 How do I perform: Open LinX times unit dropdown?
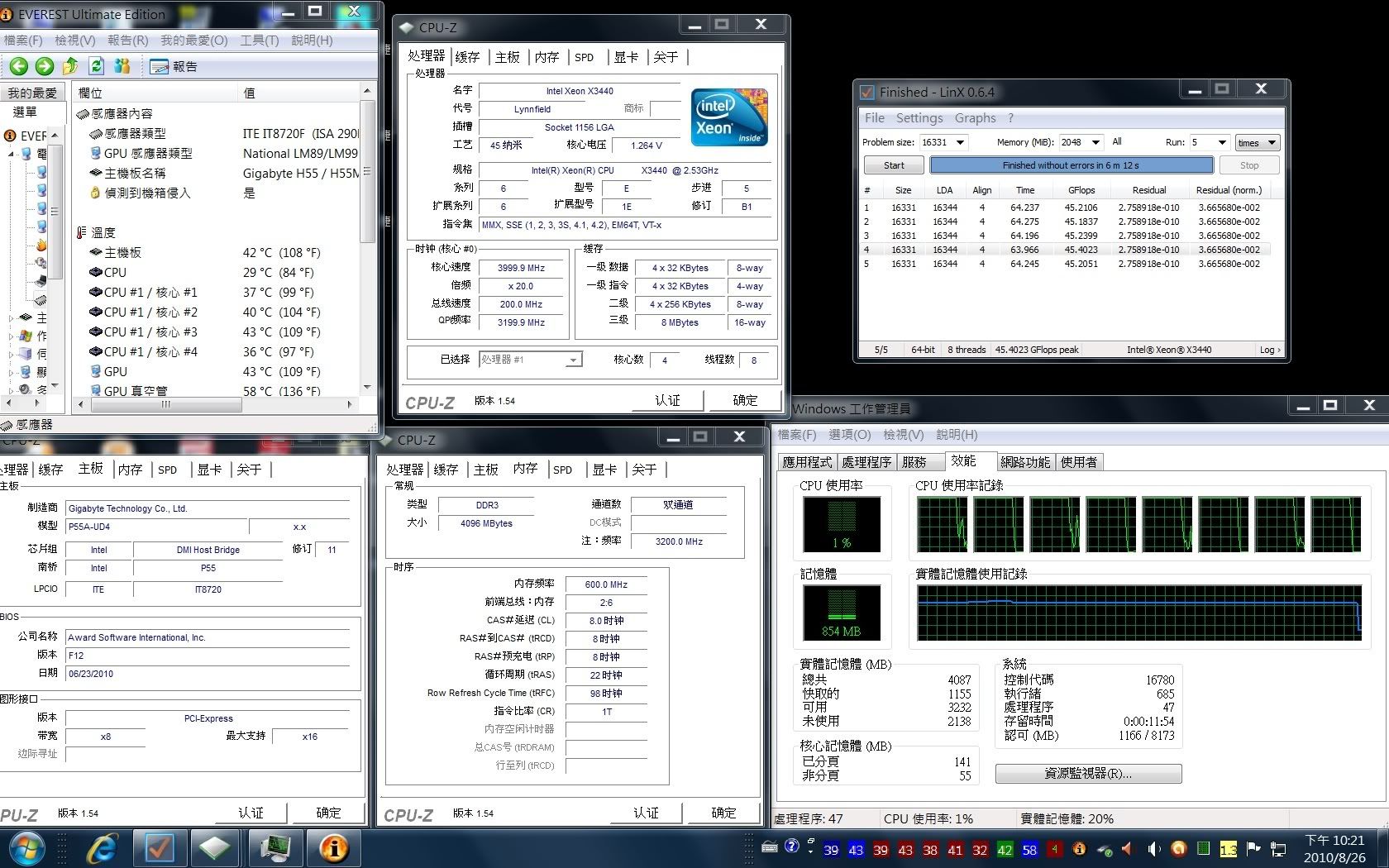pos(1258,142)
